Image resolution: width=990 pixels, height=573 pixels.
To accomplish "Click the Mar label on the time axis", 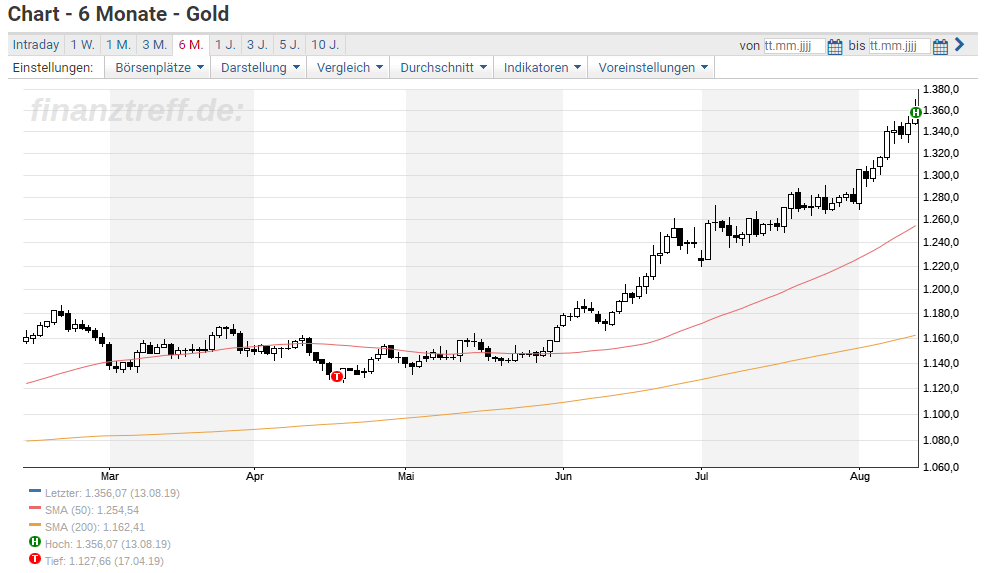I will pos(110,476).
